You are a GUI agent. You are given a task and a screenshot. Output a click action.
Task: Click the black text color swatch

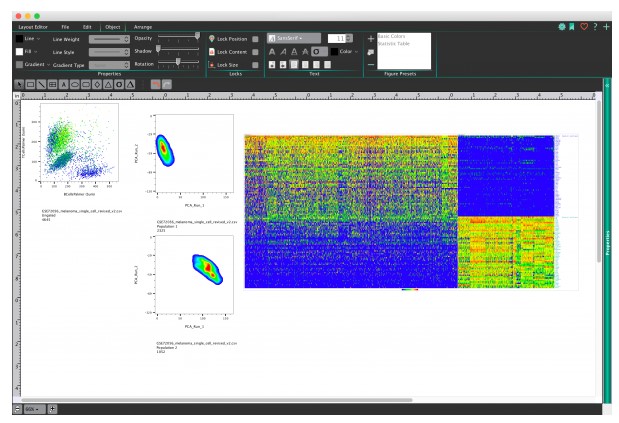[x=334, y=52]
